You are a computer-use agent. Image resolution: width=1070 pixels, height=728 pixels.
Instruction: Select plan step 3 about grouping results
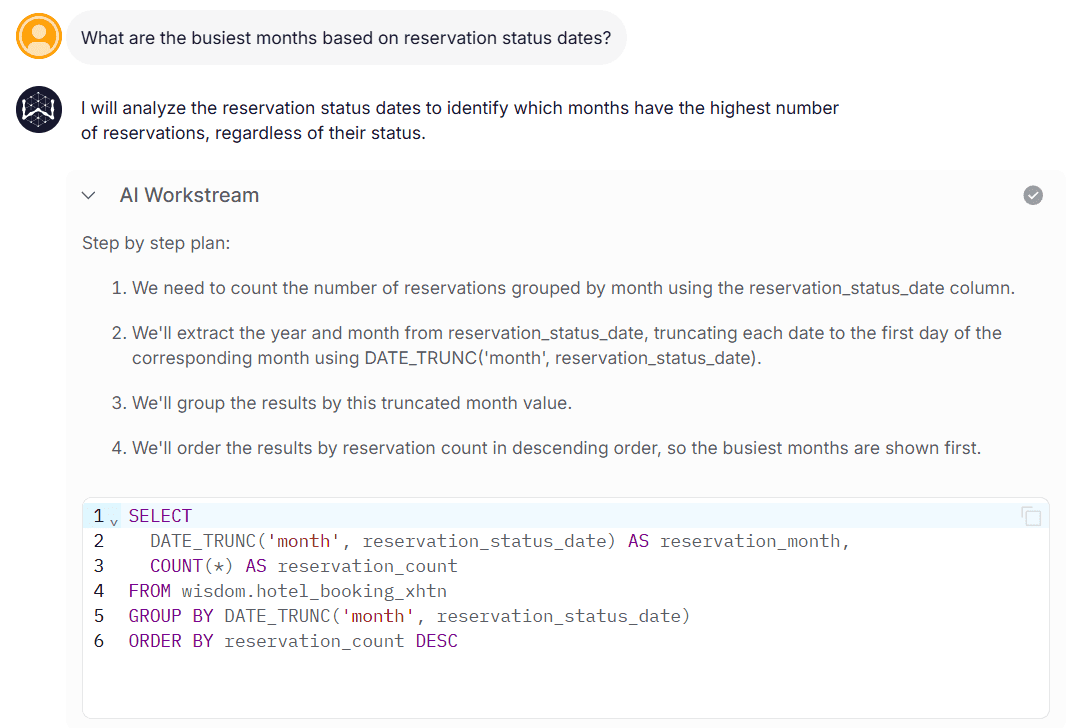[341, 403]
